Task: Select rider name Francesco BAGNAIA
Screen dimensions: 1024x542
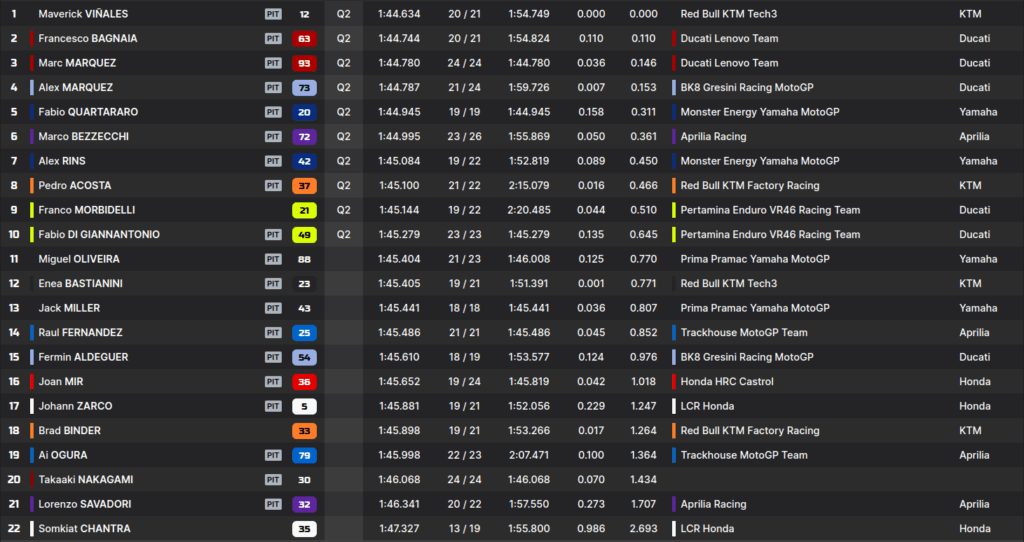Action: 88,39
